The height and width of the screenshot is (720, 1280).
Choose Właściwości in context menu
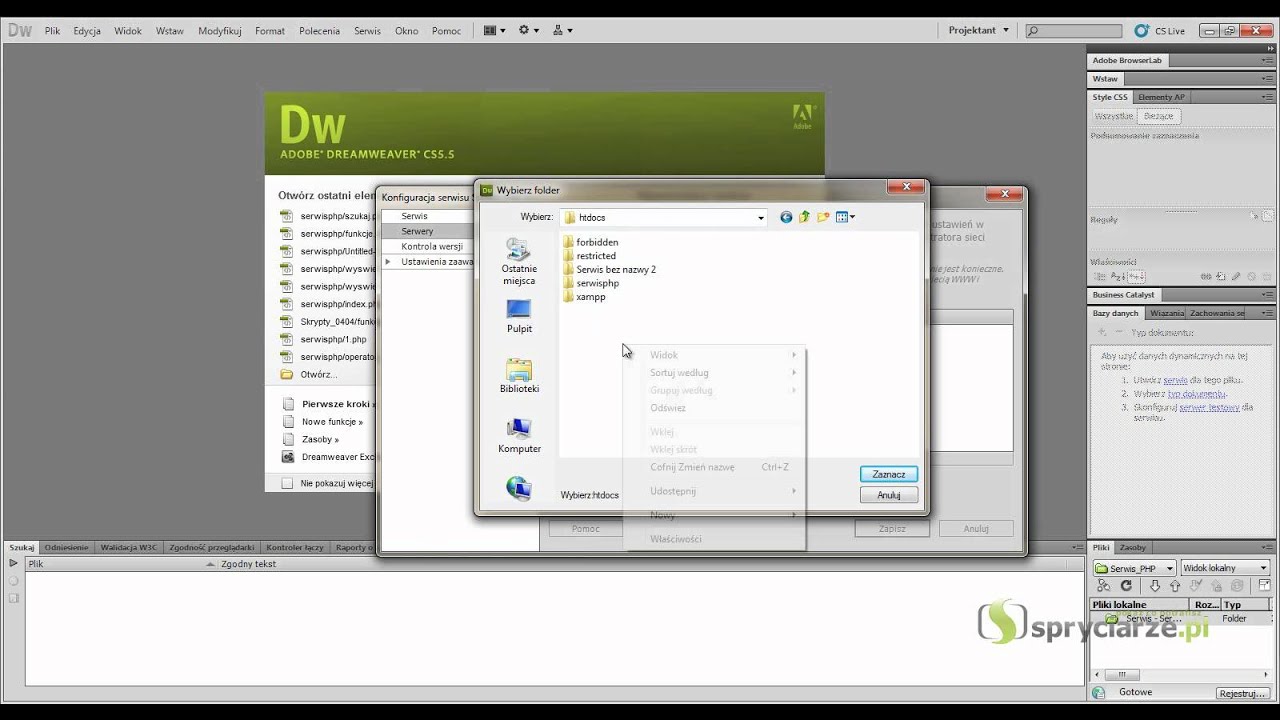tap(714, 539)
